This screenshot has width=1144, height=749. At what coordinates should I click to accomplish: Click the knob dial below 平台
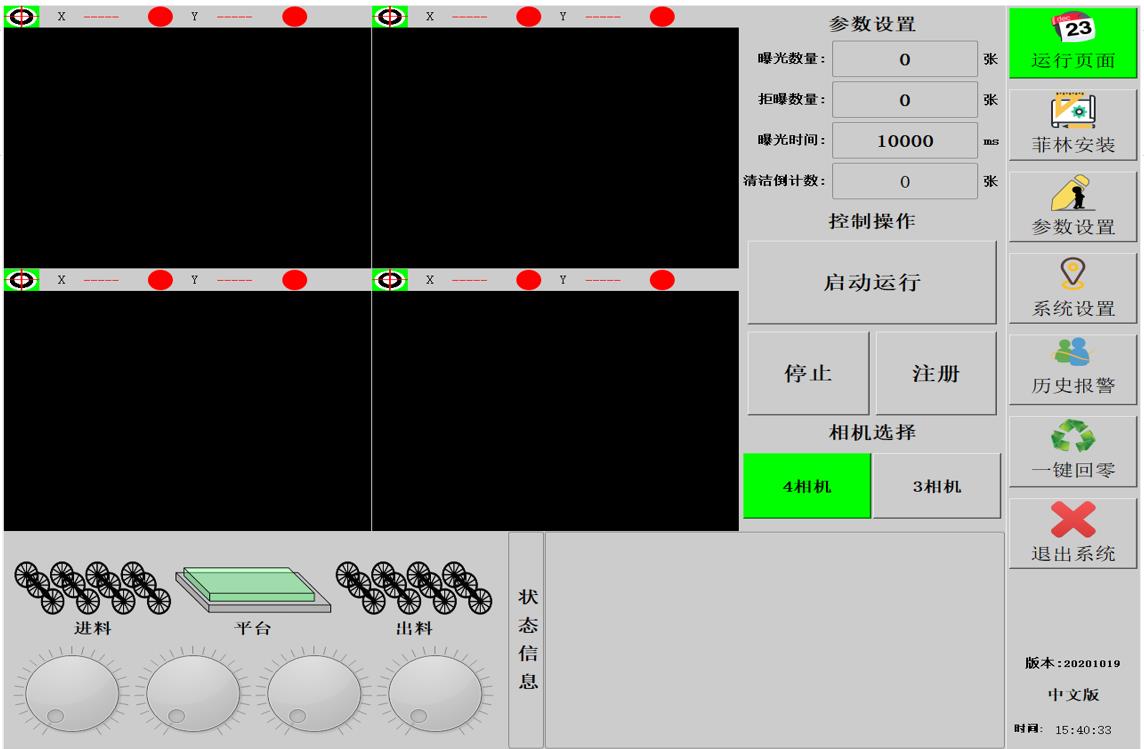(193, 693)
